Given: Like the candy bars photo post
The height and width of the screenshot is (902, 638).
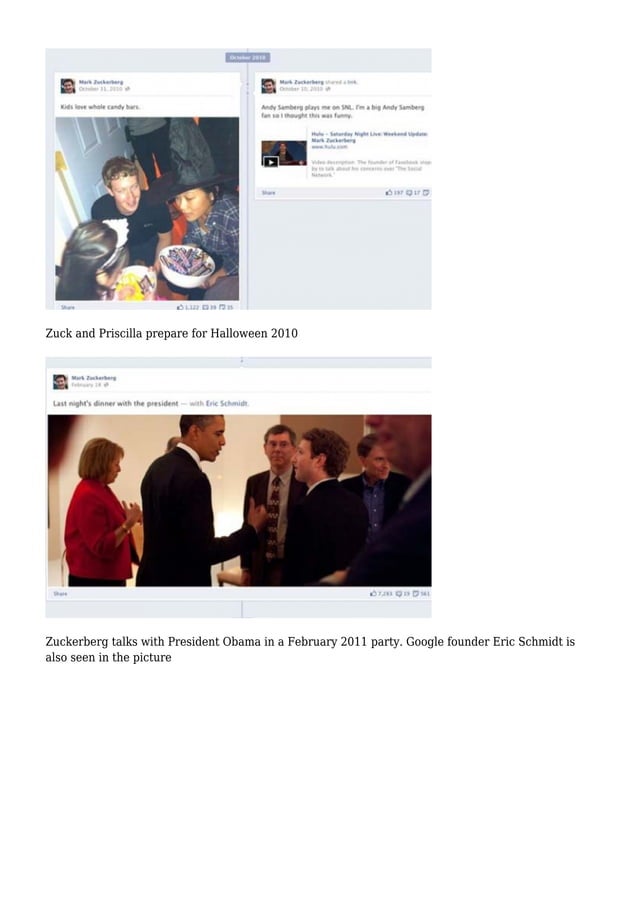Looking at the screenshot, I should (188, 307).
